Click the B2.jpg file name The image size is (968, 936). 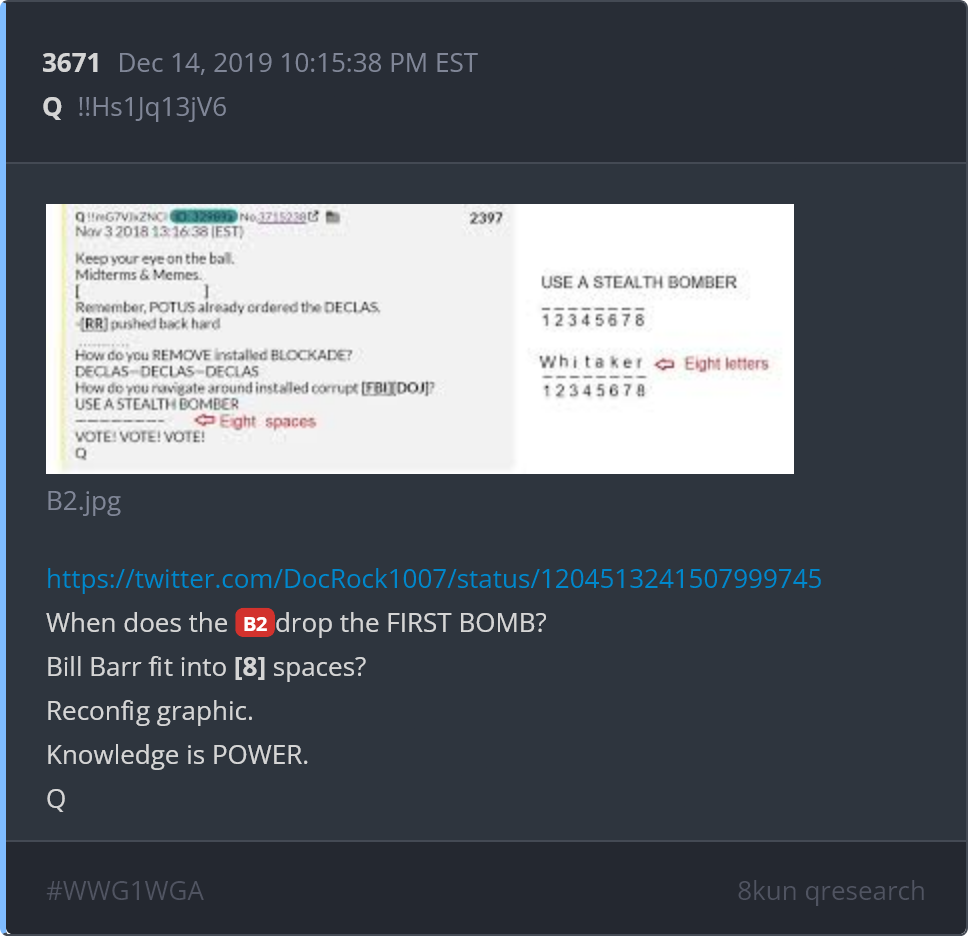(x=84, y=501)
